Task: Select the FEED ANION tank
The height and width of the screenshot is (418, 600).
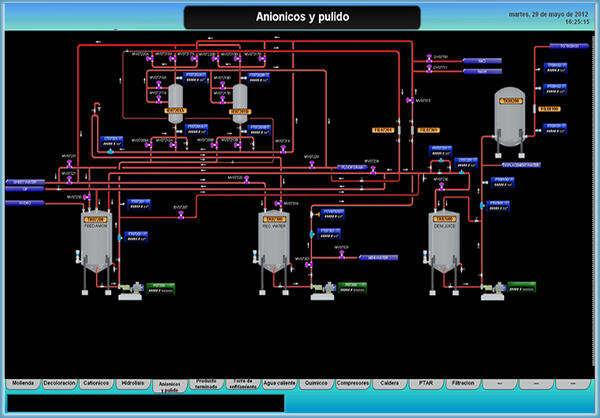Action: tap(96, 241)
